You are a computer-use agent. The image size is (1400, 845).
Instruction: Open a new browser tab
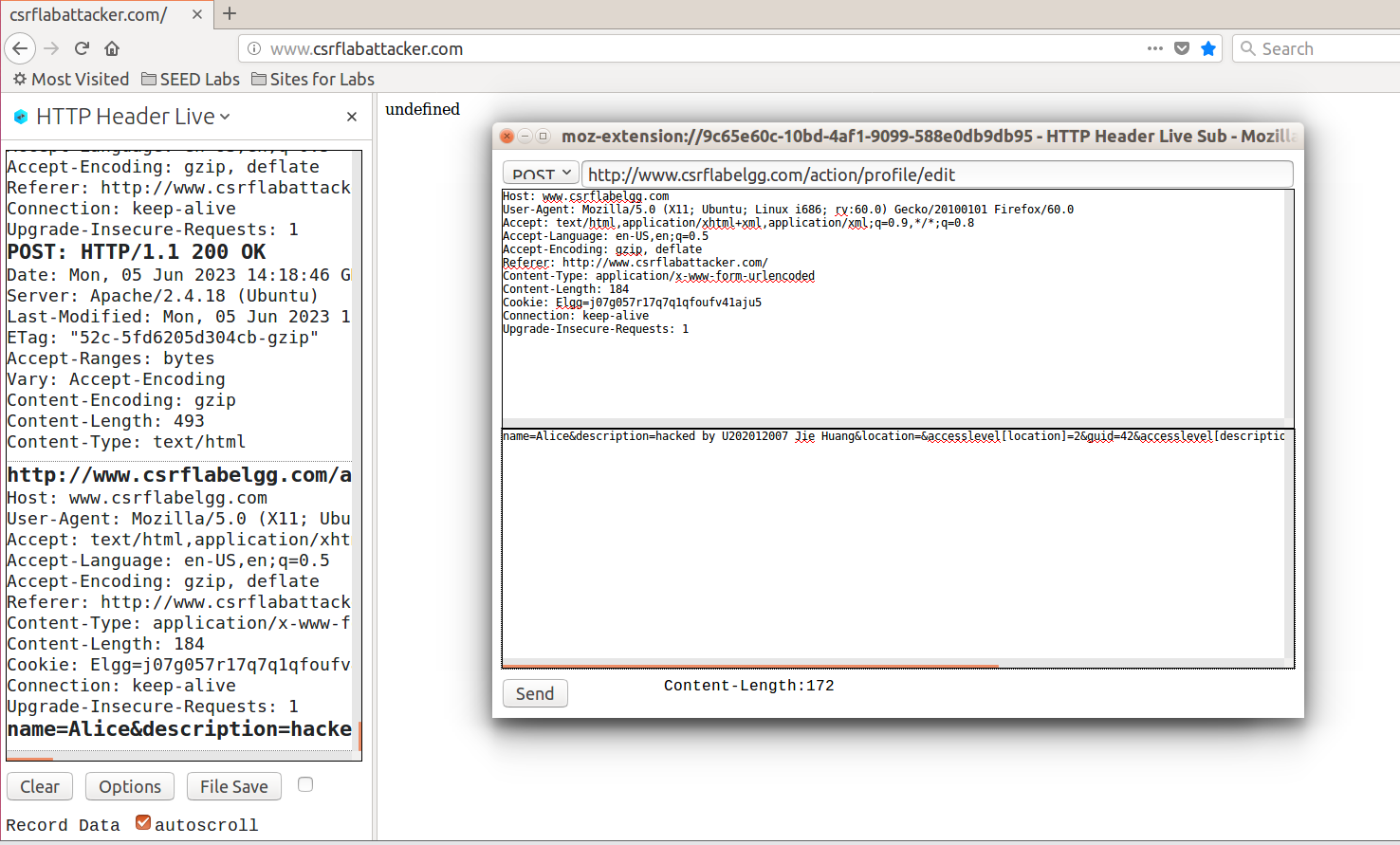[230, 13]
